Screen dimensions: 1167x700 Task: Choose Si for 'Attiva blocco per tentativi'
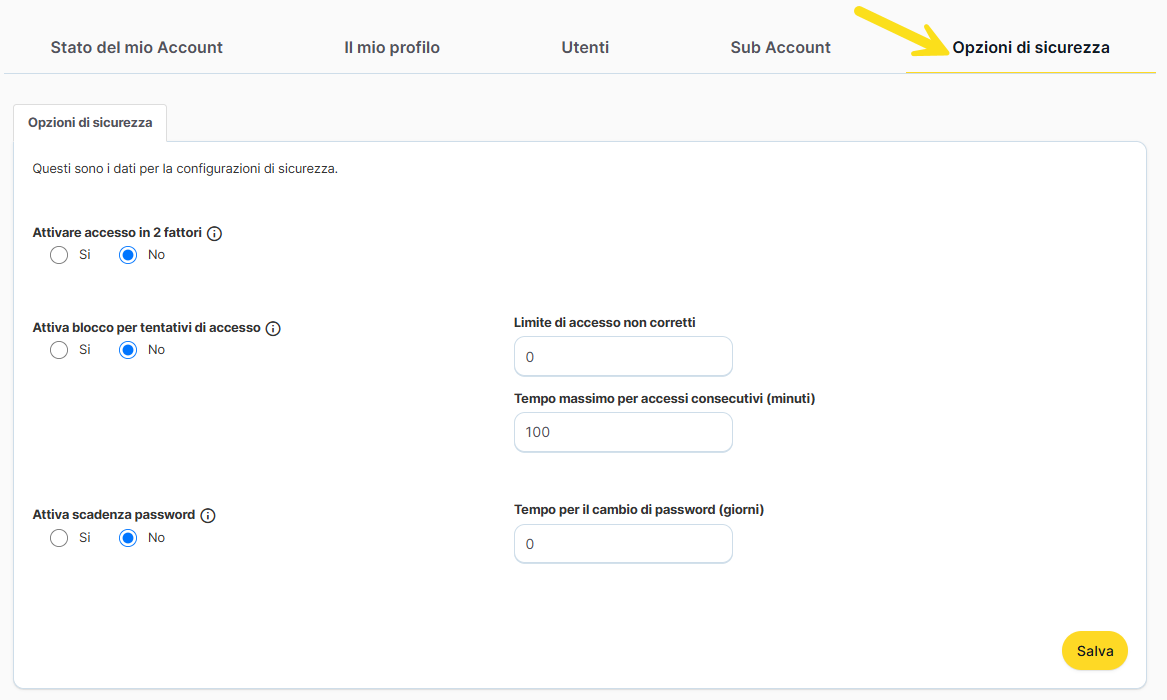pos(59,350)
